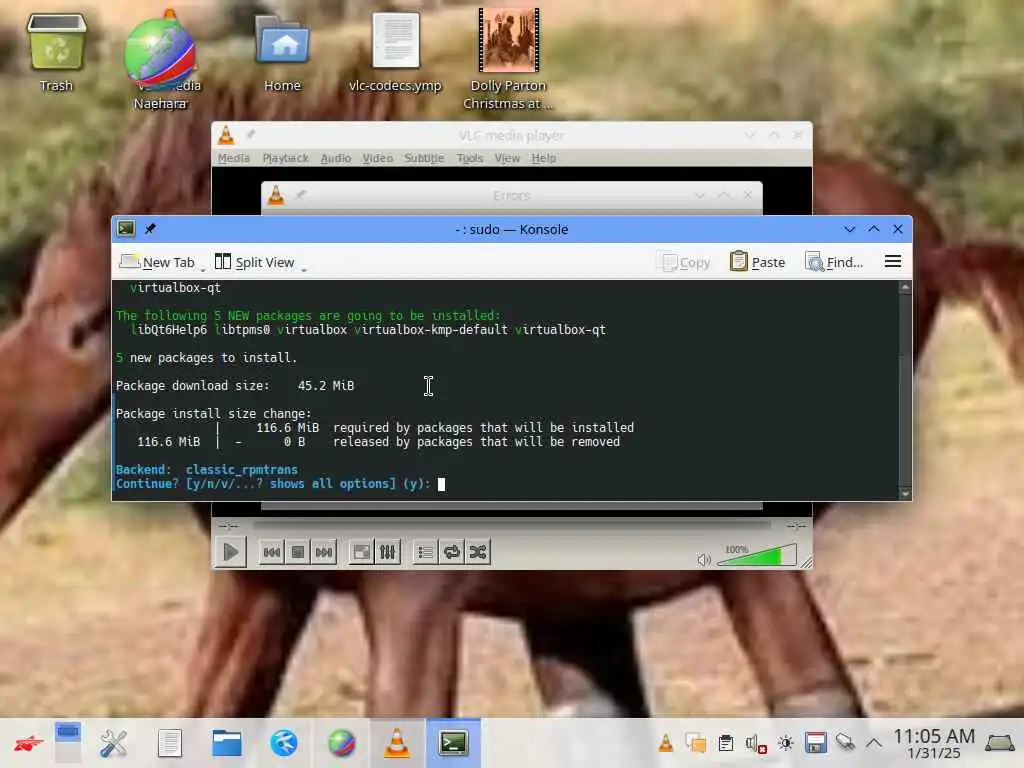This screenshot has width=1024, height=768.
Task: Click the pin icon in Konsole title bar
Action: pyautogui.click(x=150, y=229)
